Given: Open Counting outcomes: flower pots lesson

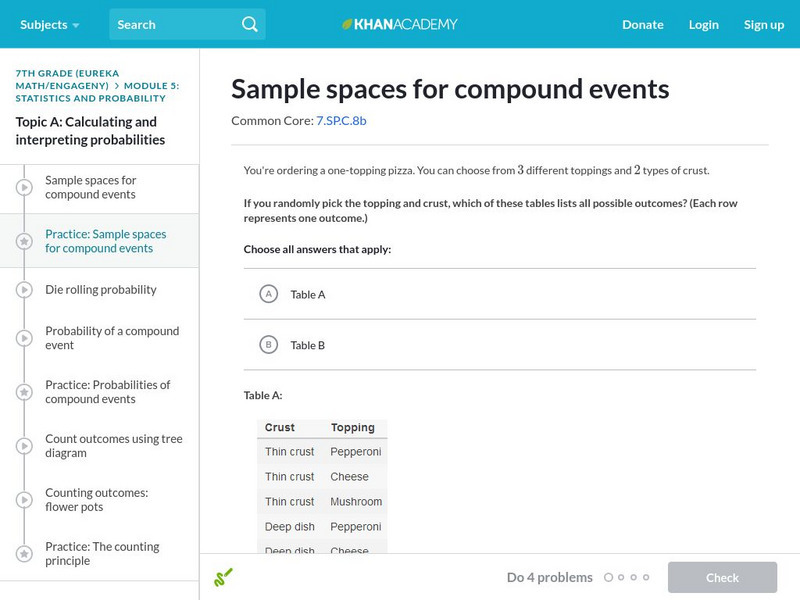Looking at the screenshot, I should (x=96, y=500).
